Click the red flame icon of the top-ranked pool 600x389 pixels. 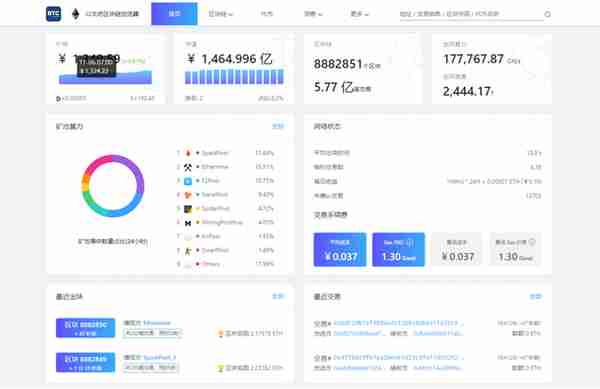click(188, 153)
